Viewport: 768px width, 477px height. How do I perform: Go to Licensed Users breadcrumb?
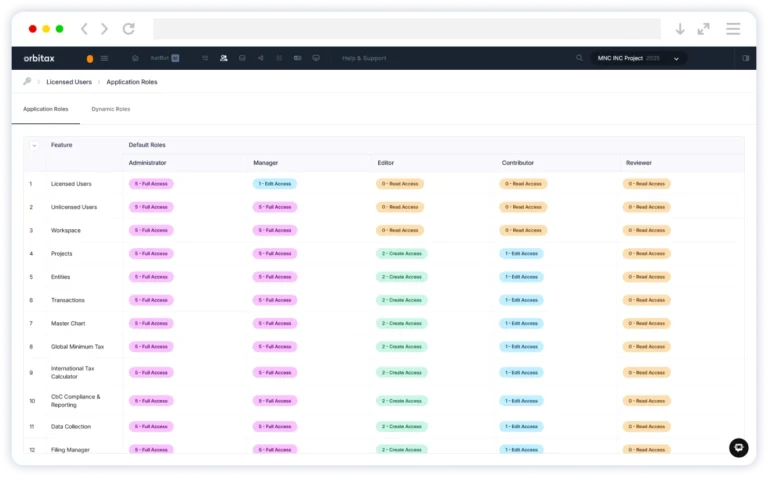point(69,82)
